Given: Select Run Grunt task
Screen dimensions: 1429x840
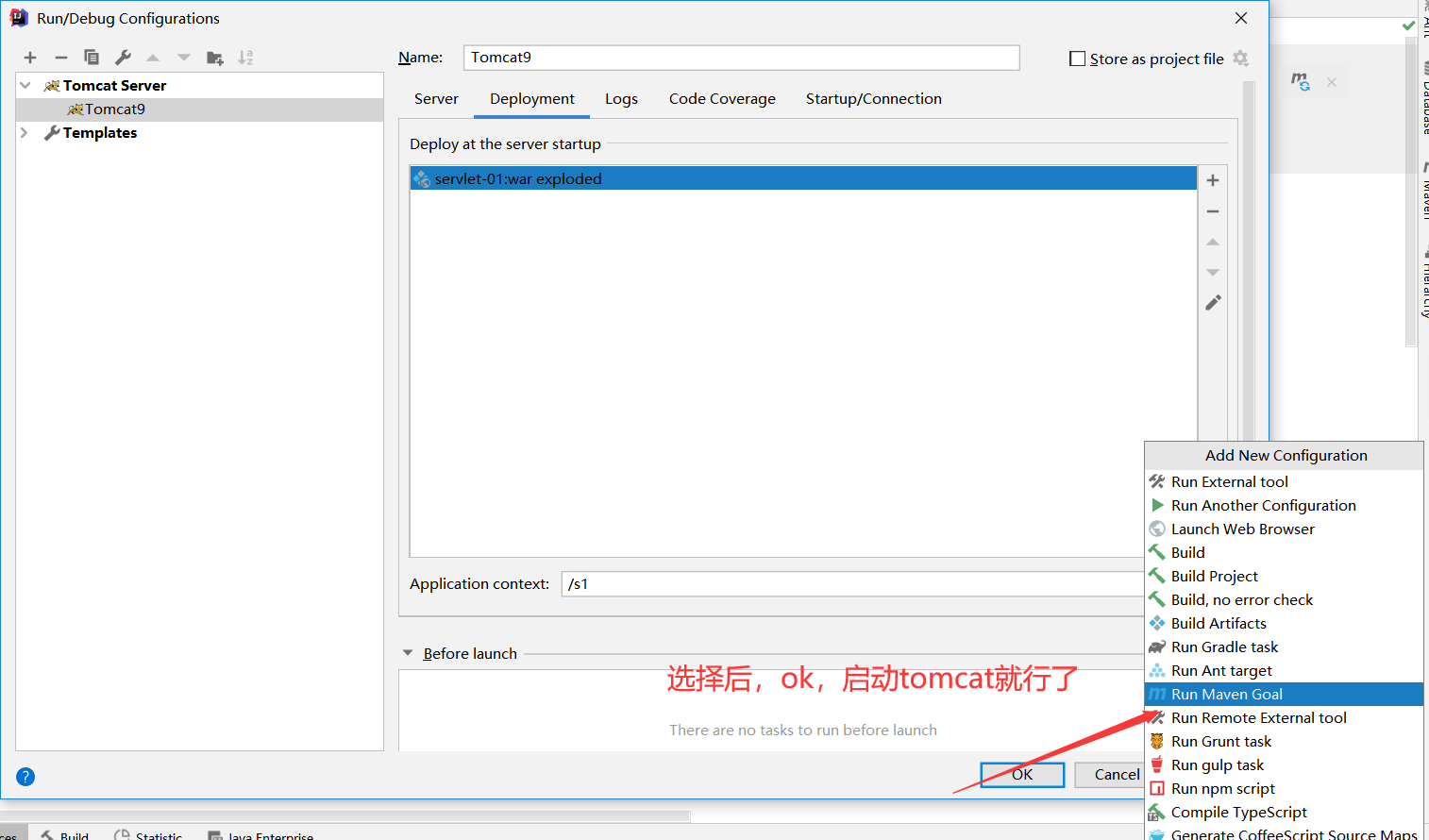Looking at the screenshot, I should 1284,742.
